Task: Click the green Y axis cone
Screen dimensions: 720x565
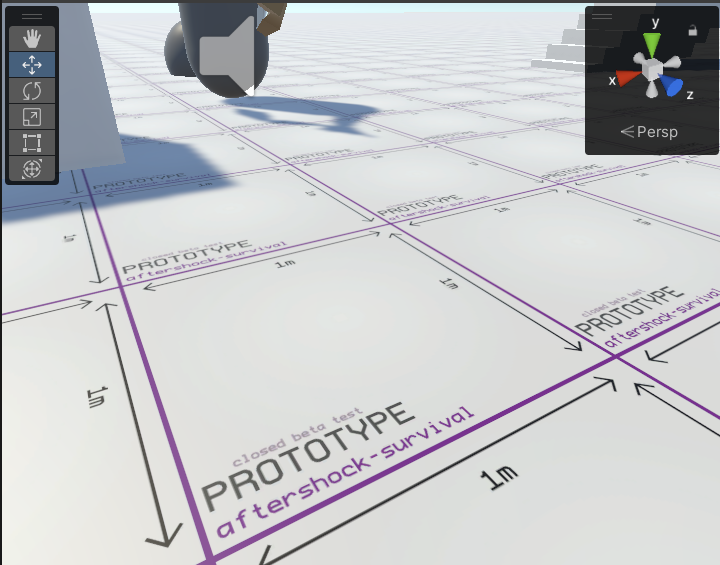Action: point(652,44)
